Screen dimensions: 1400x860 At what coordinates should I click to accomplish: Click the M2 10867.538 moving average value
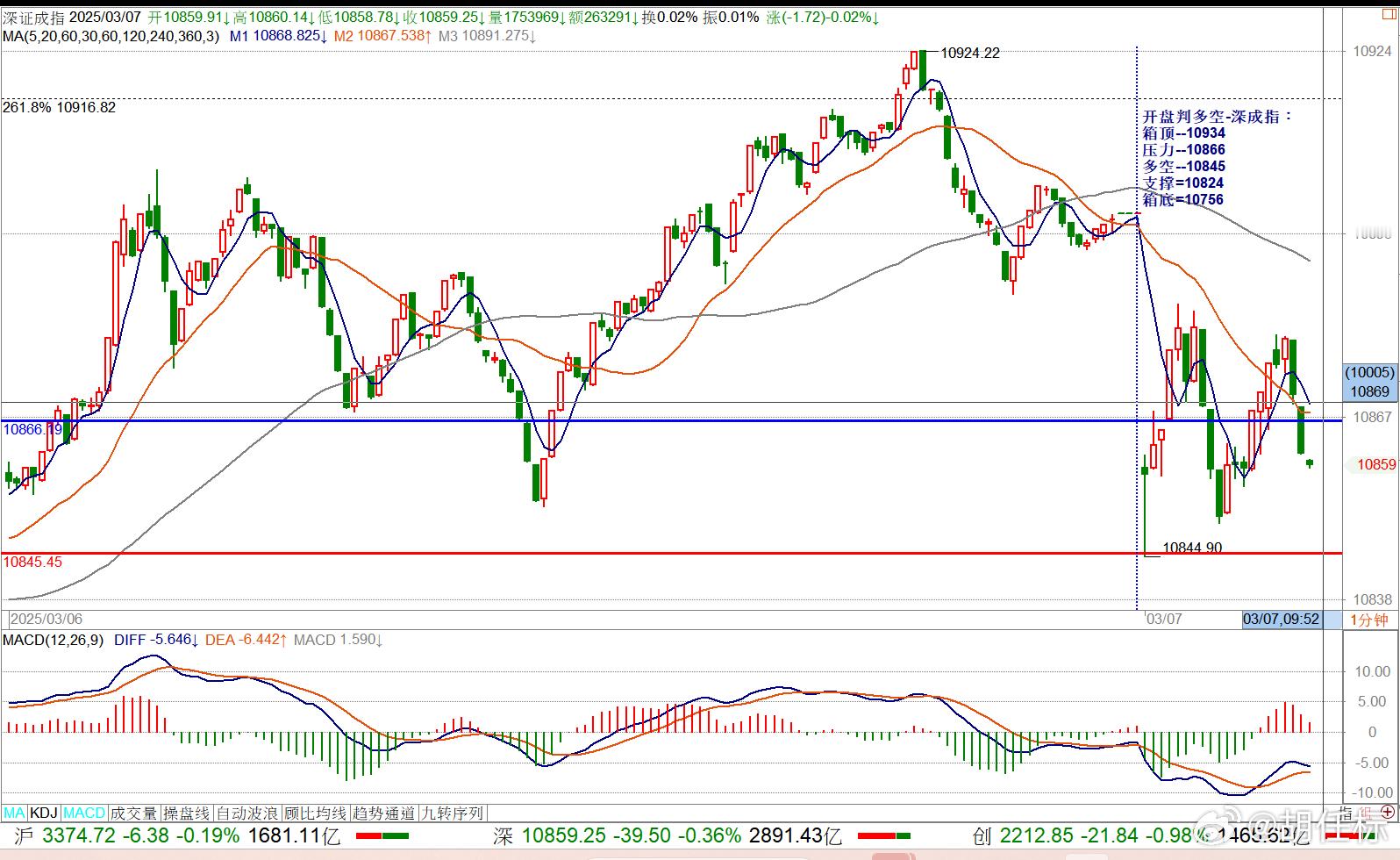(382, 36)
